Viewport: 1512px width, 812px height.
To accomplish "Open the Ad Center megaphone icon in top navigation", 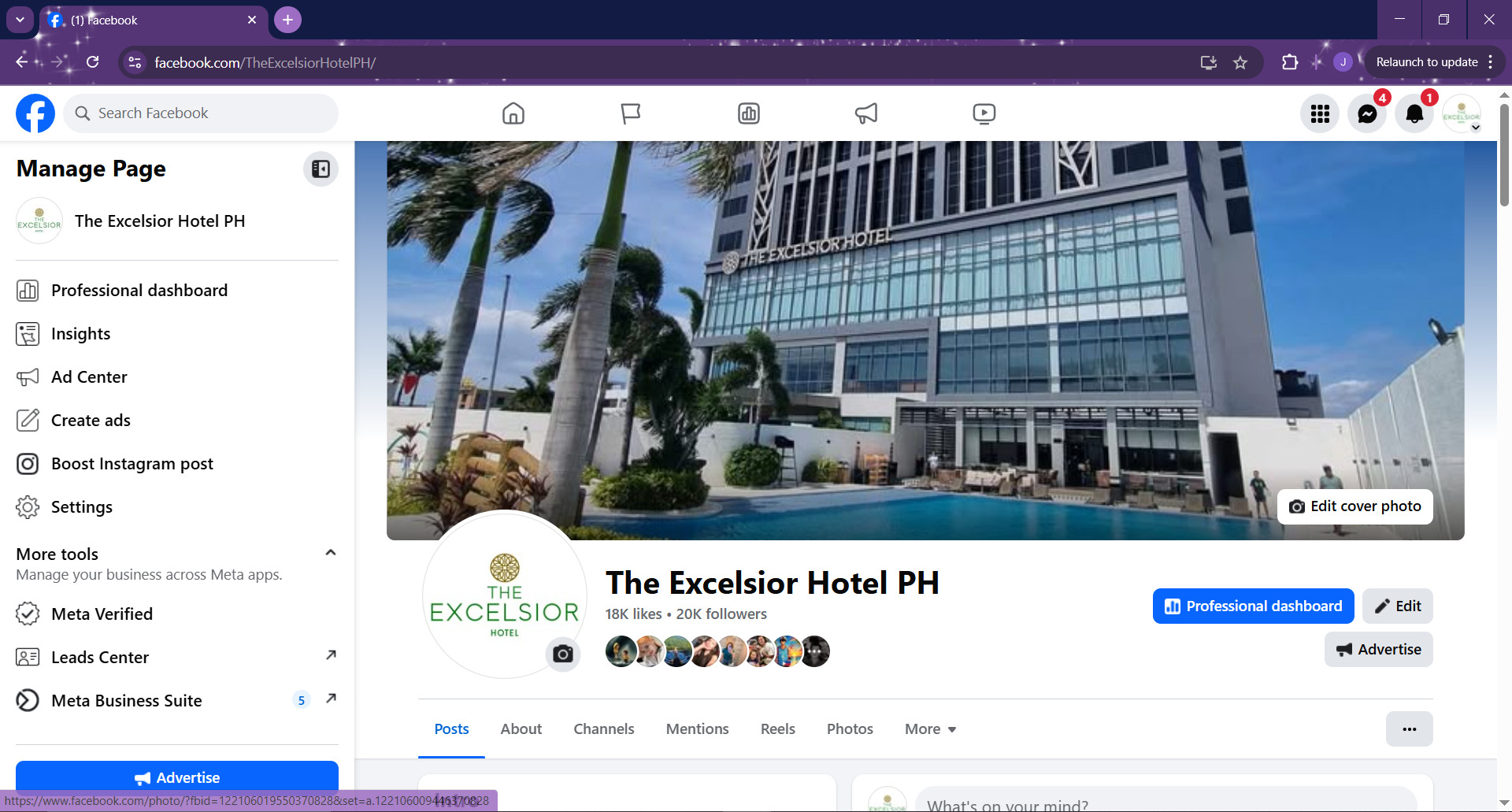I will tap(865, 113).
